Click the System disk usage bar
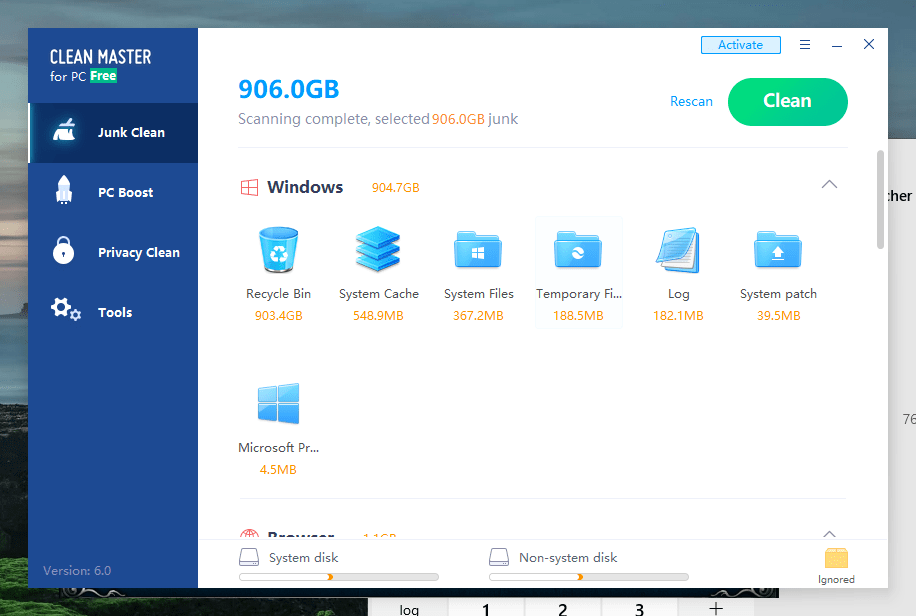The image size is (916, 616). (338, 577)
